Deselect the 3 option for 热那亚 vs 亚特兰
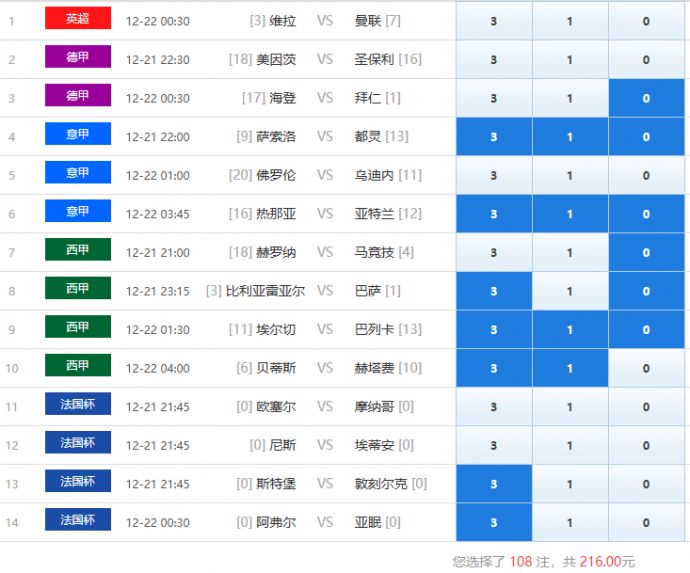 click(493, 214)
